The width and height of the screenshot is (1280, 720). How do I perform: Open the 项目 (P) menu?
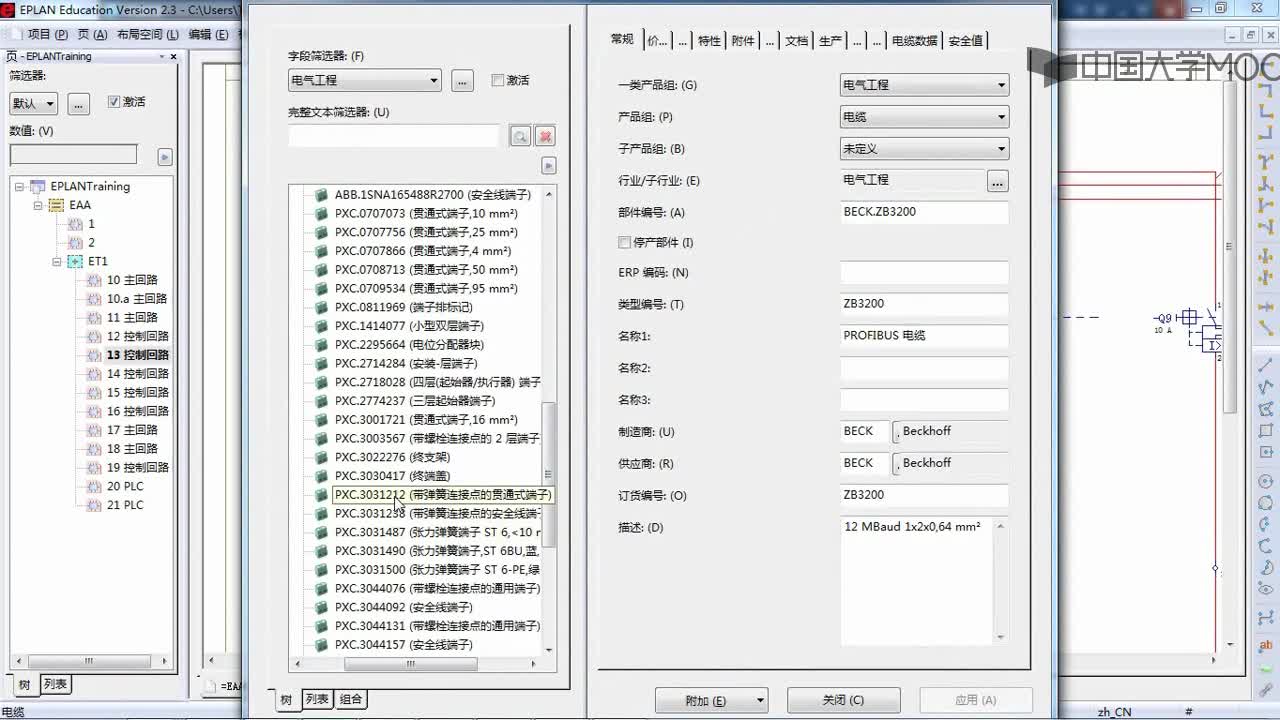click(46, 34)
